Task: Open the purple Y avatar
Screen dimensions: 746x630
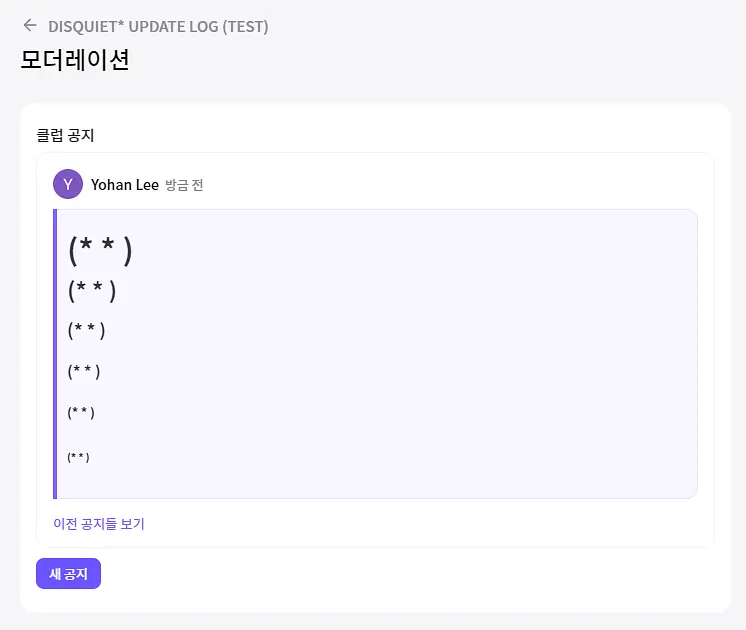Action: coord(68,184)
